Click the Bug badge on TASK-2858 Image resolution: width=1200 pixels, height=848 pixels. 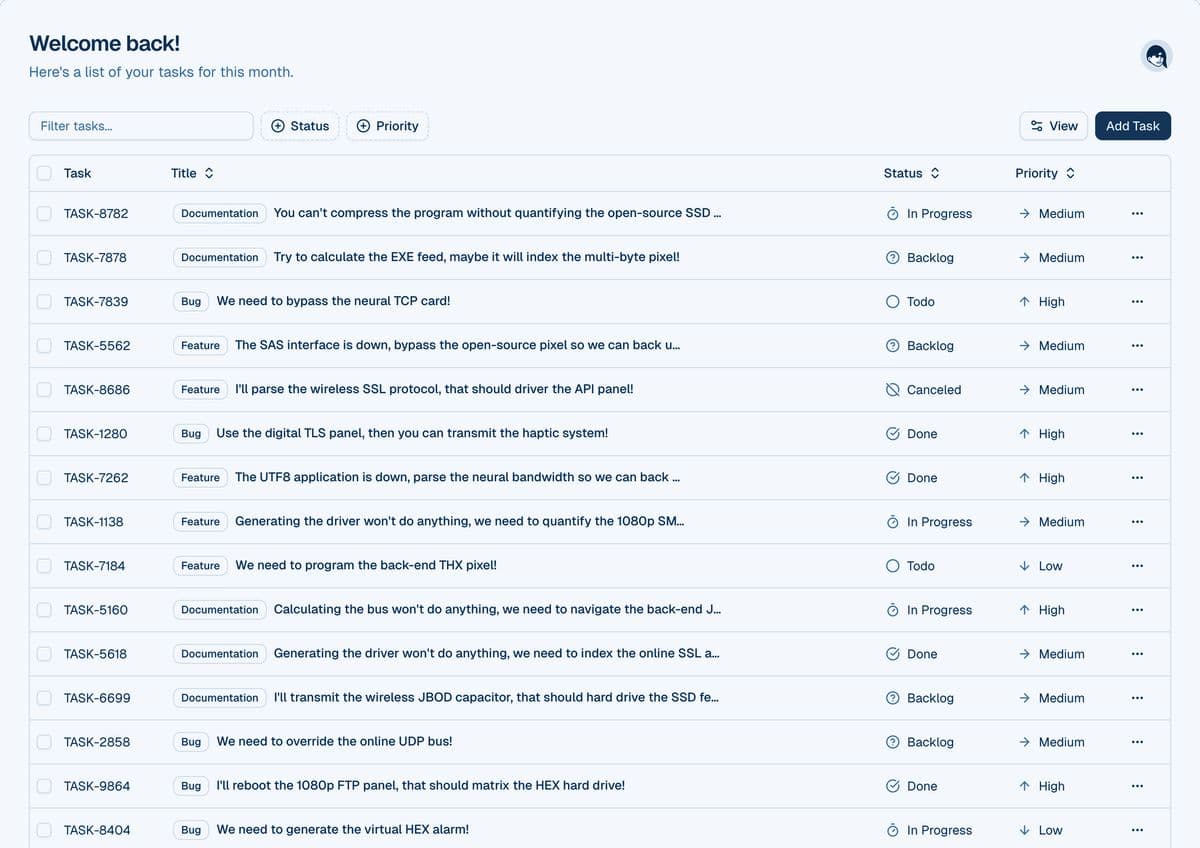tap(191, 741)
